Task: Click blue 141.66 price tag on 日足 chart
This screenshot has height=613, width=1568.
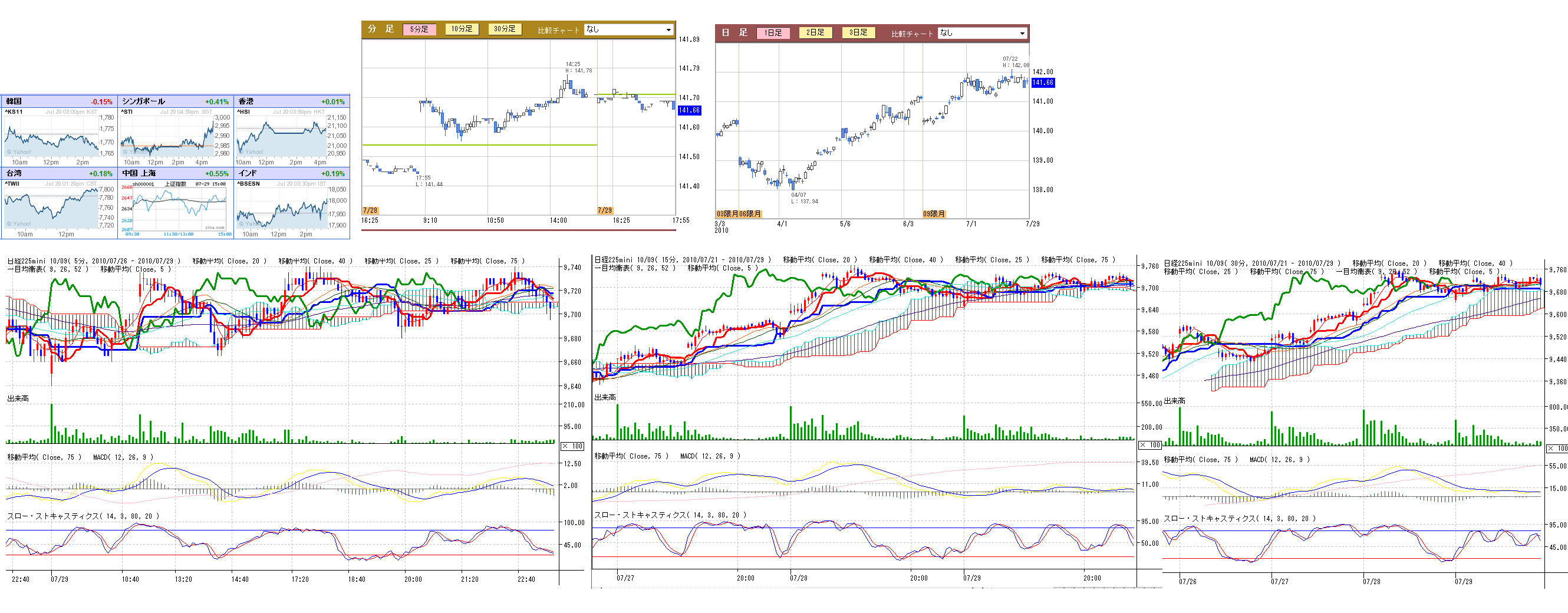Action: 1043,83
